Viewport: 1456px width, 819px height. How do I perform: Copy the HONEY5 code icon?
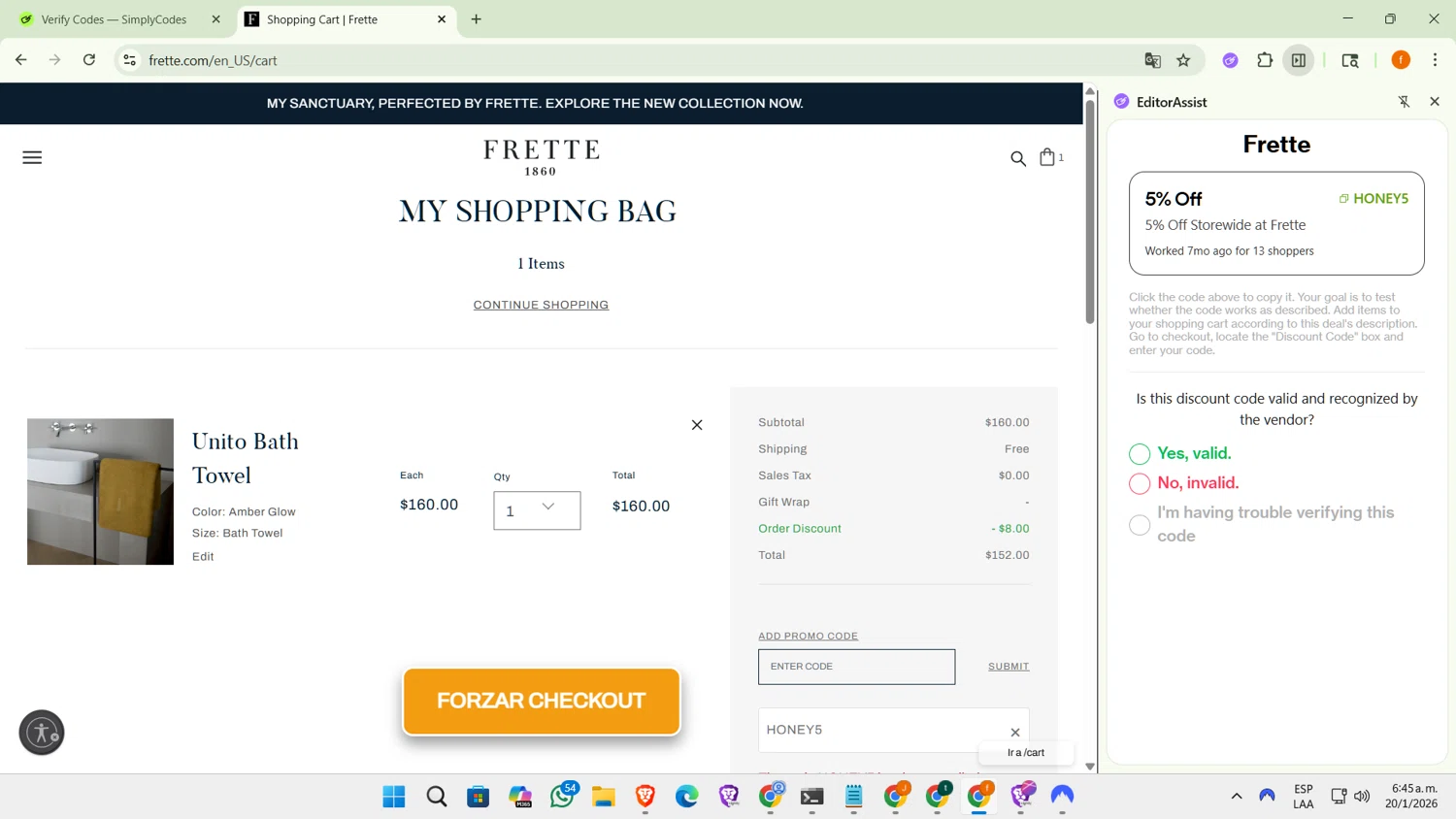point(1344,199)
